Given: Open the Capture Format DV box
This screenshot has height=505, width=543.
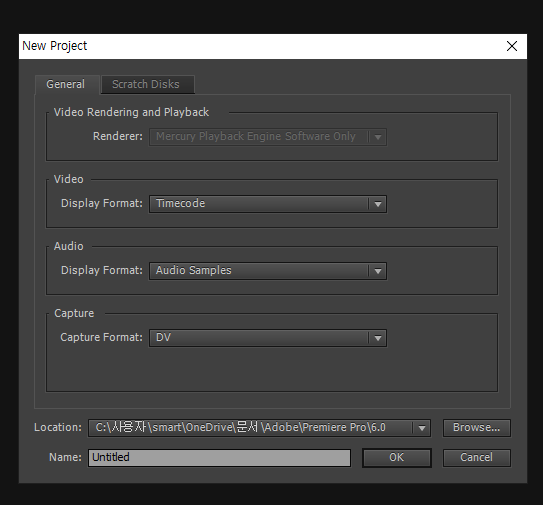Looking at the screenshot, I should (x=268, y=338).
